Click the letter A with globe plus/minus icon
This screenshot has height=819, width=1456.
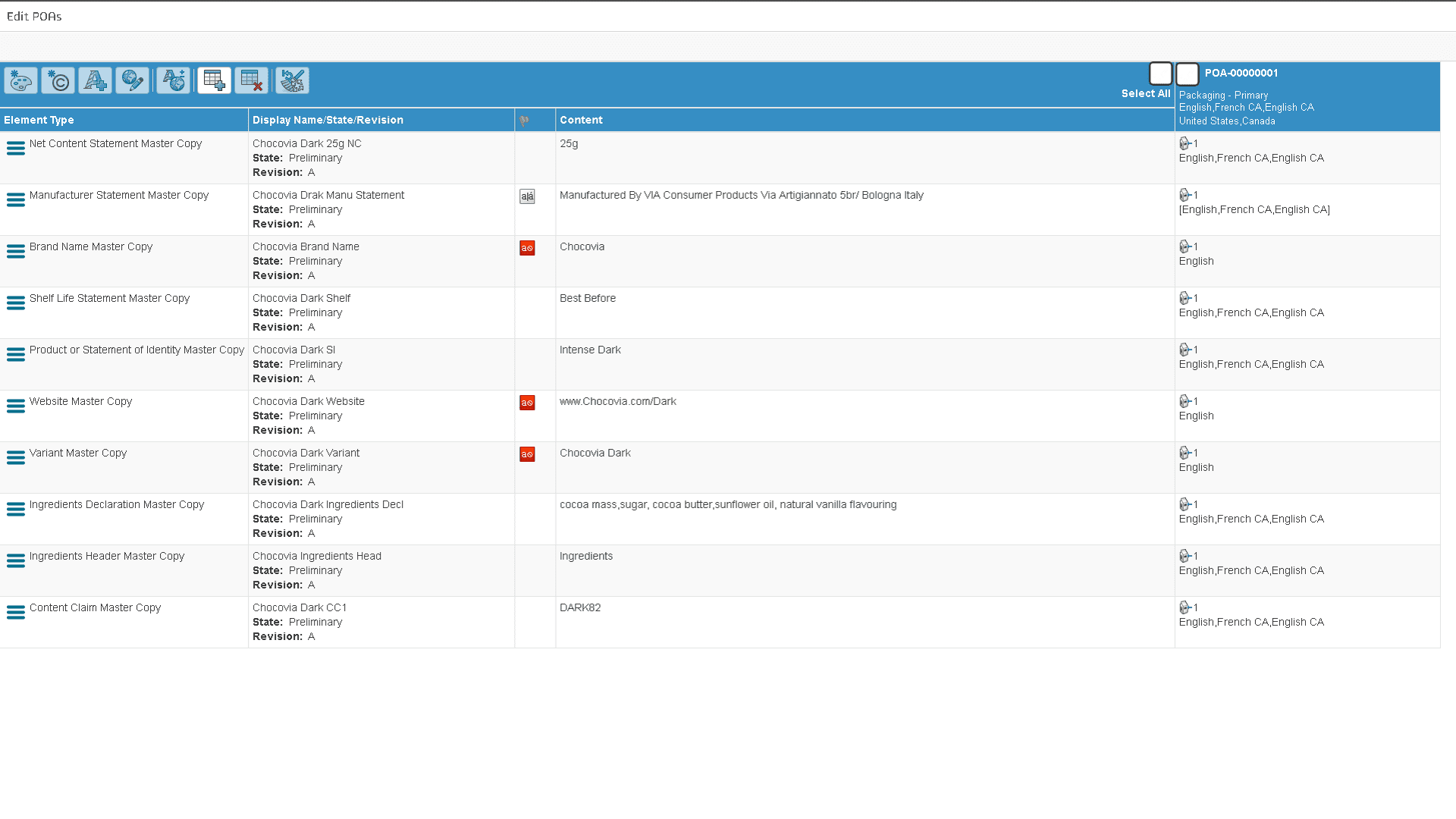(173, 80)
